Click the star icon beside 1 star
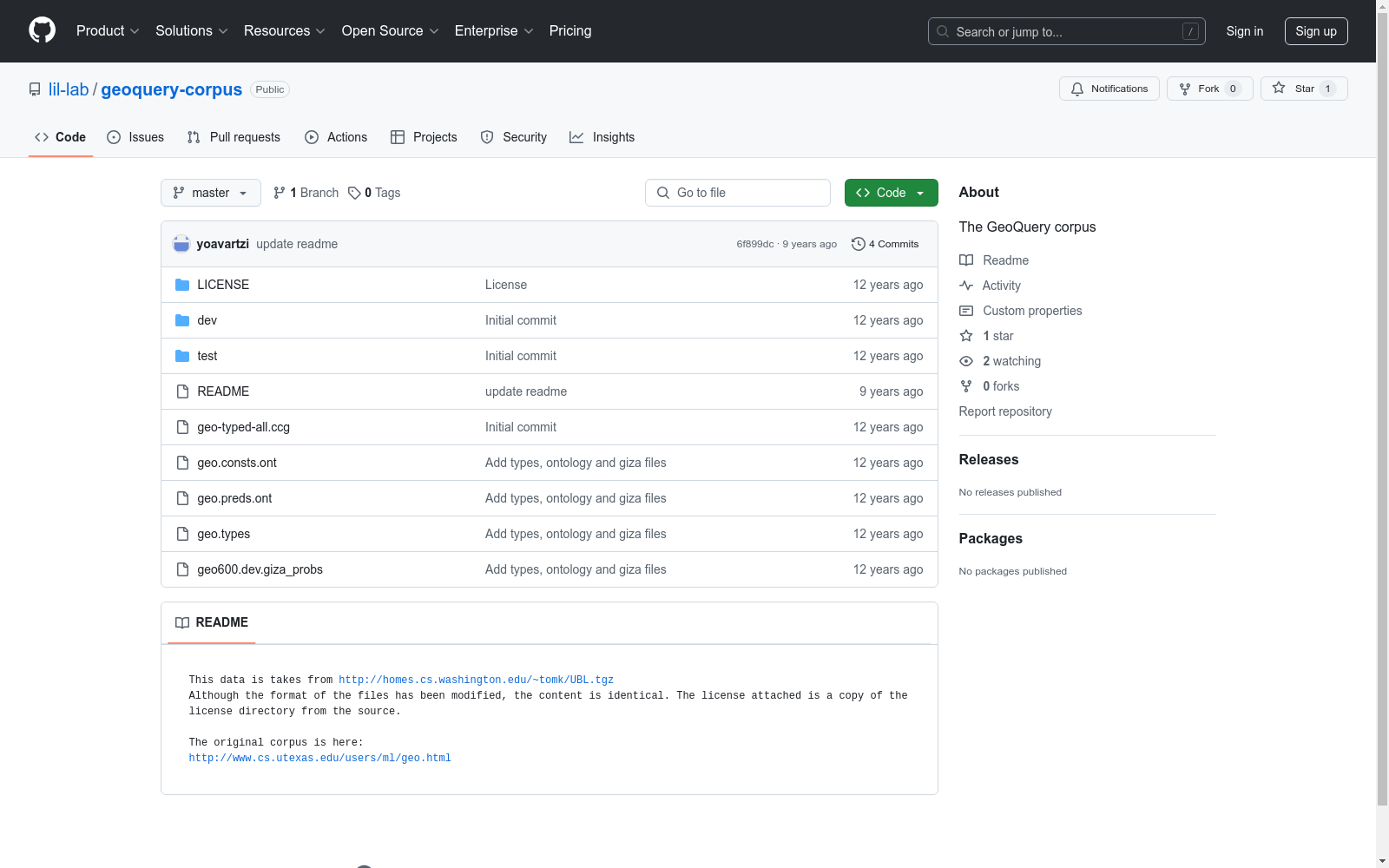The width and height of the screenshot is (1389, 868). [966, 336]
